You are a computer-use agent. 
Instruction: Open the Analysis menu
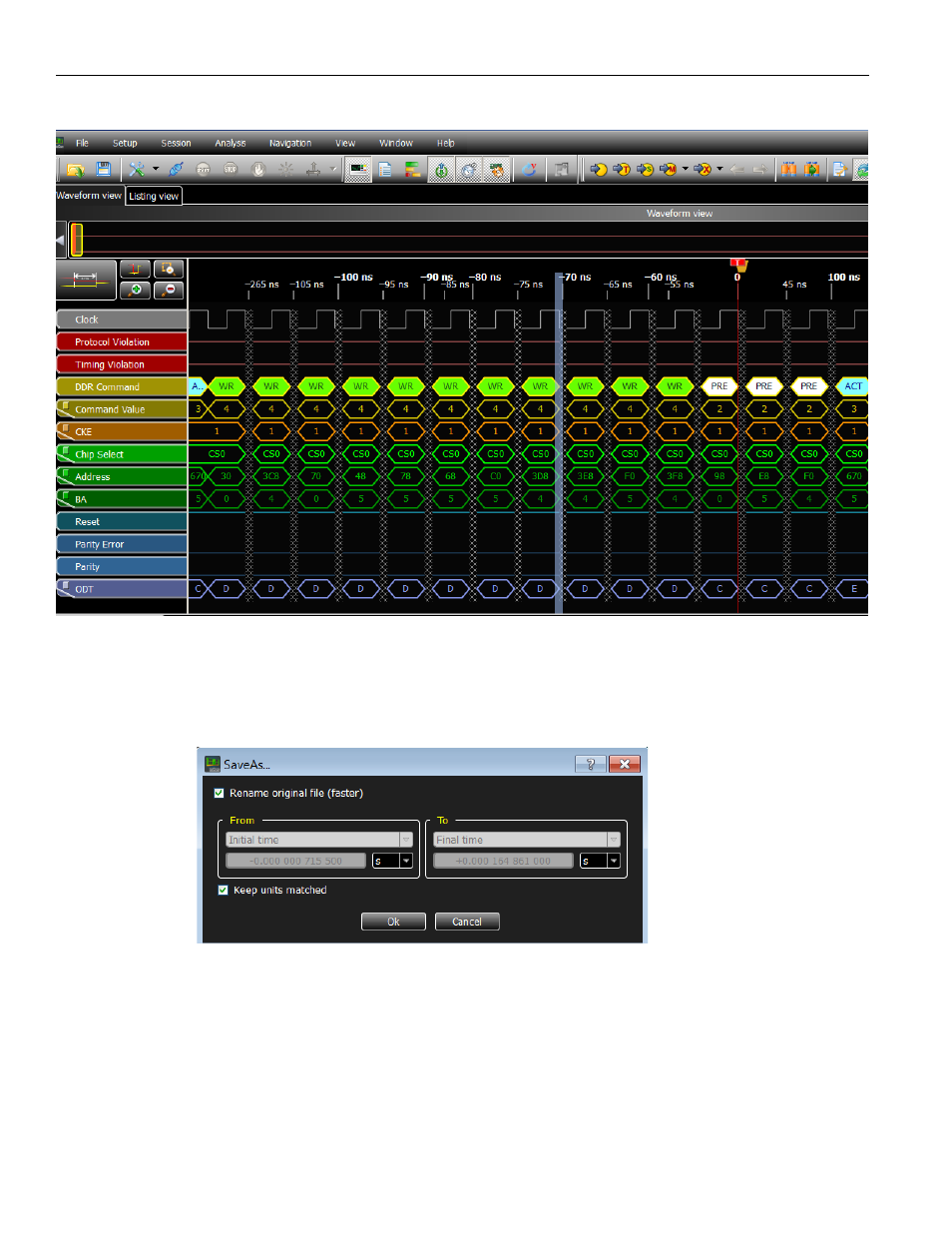230,143
